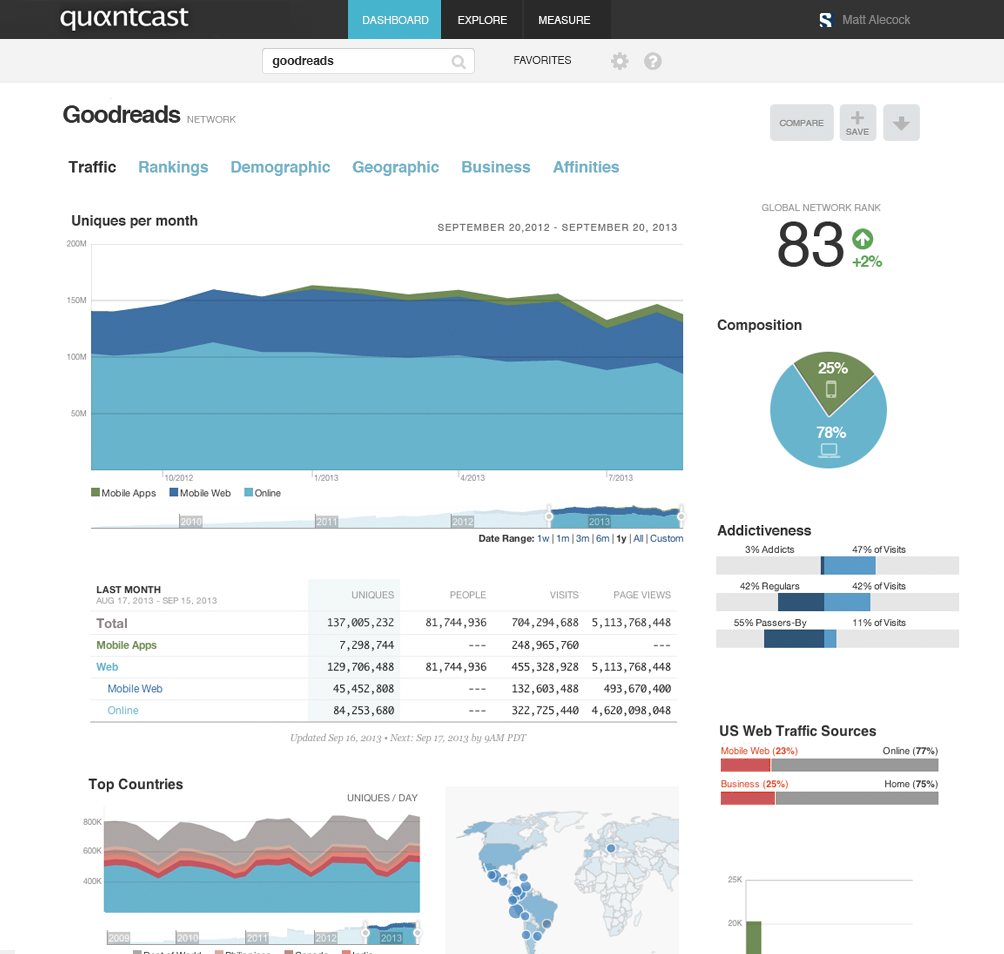The width and height of the screenshot is (1004, 954).
Task: Focus the goodreads search field
Action: point(368,61)
